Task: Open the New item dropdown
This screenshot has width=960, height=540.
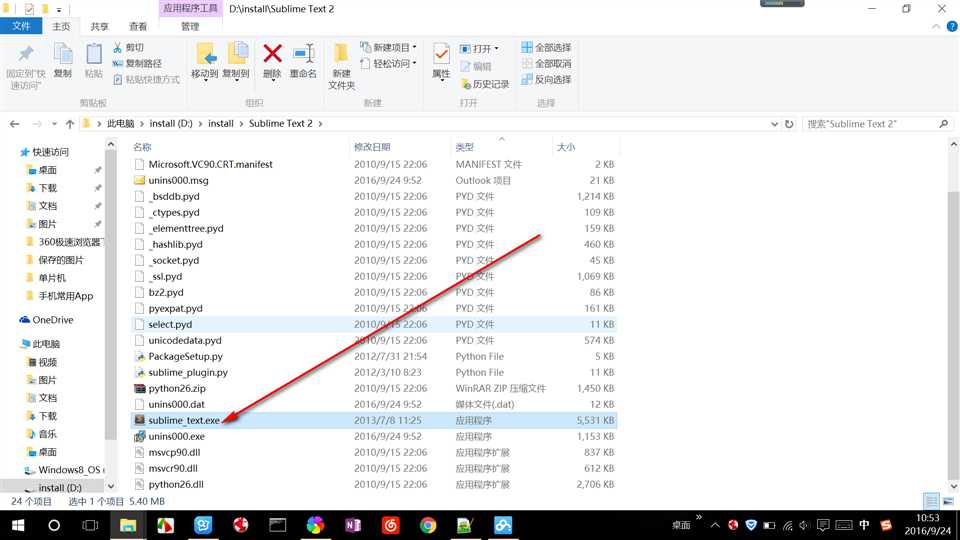Action: [389, 47]
